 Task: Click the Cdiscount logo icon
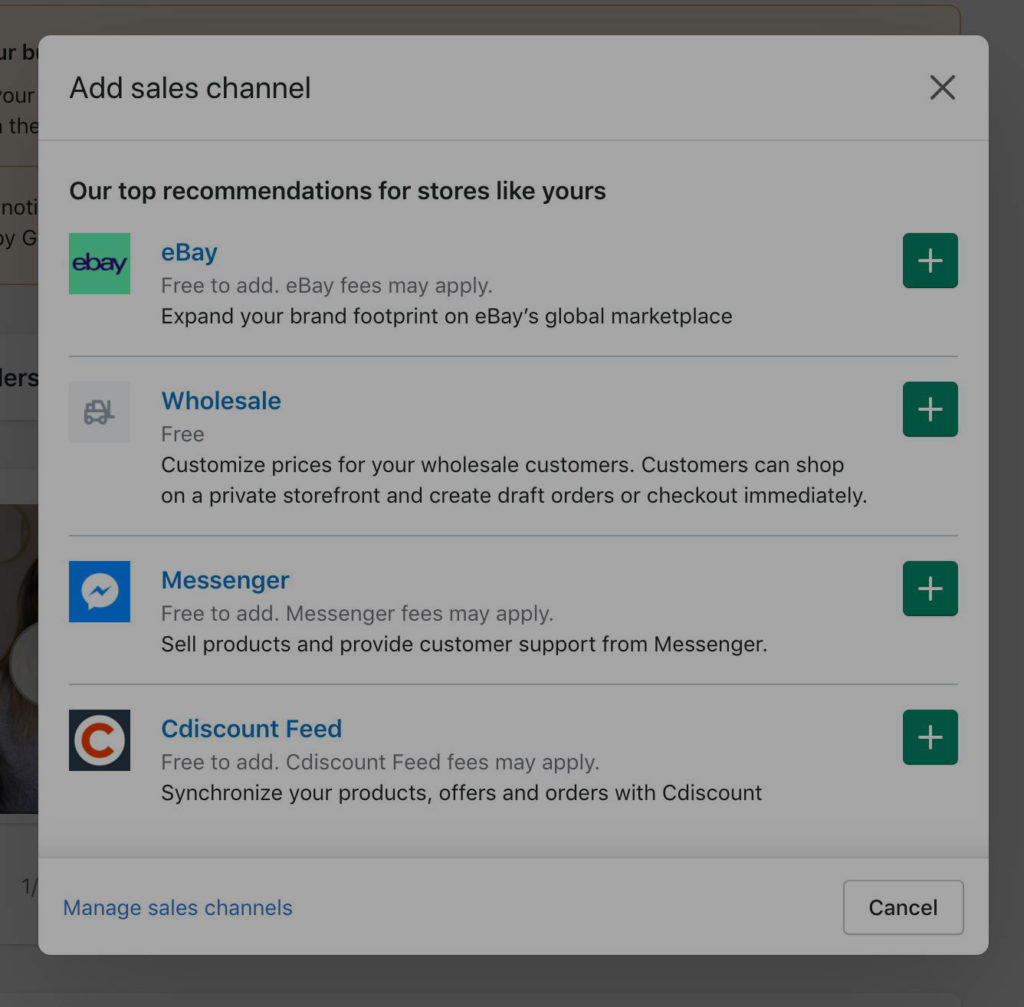(99, 741)
